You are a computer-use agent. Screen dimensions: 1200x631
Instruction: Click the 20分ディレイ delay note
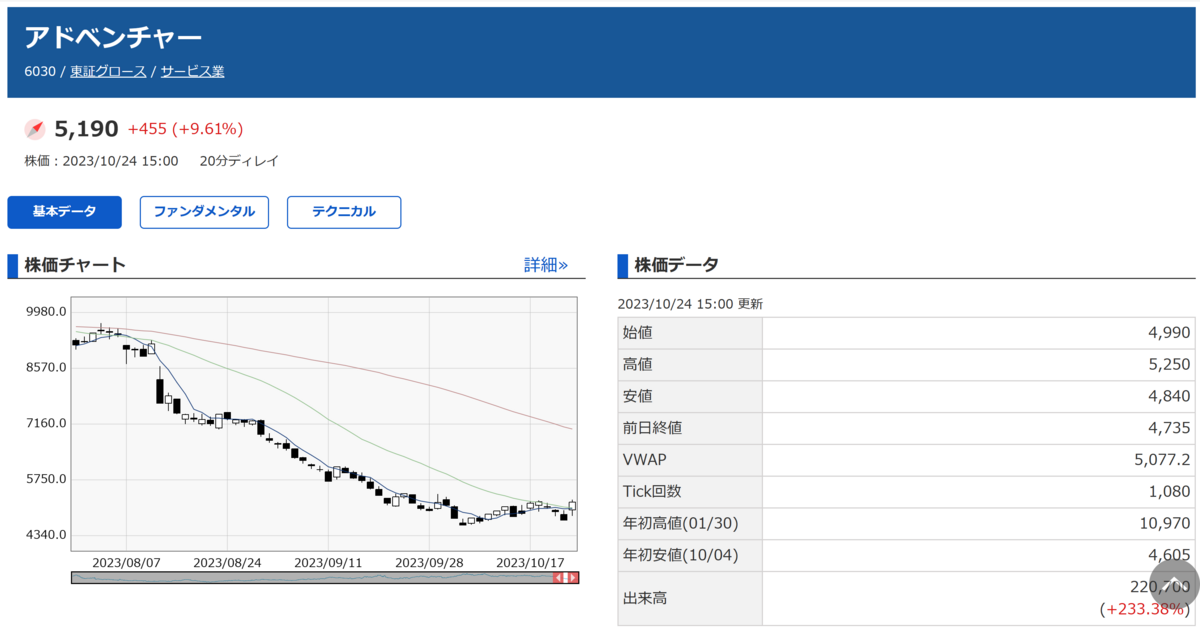239,161
